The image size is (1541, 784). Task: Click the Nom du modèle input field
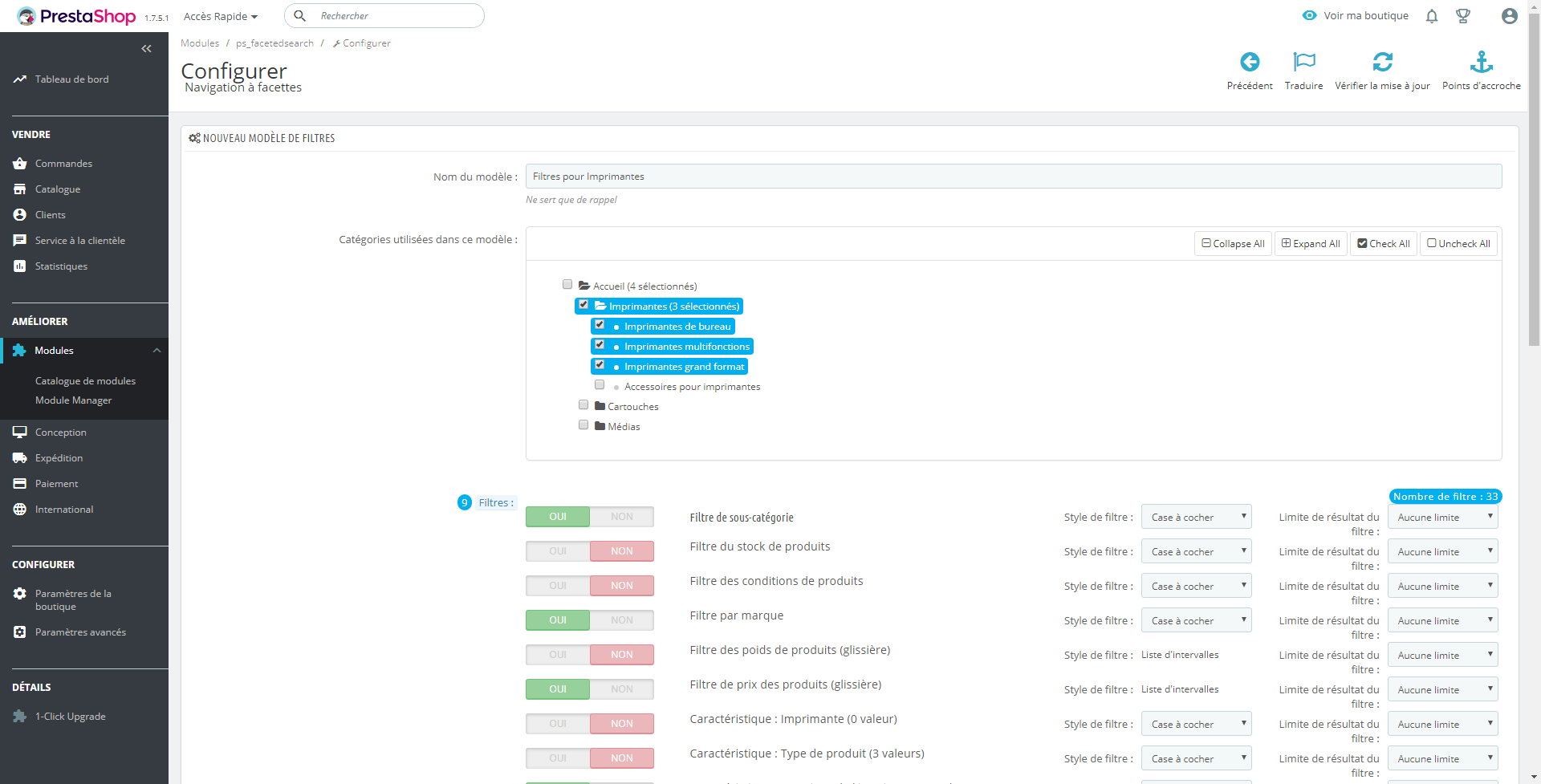(x=1014, y=177)
